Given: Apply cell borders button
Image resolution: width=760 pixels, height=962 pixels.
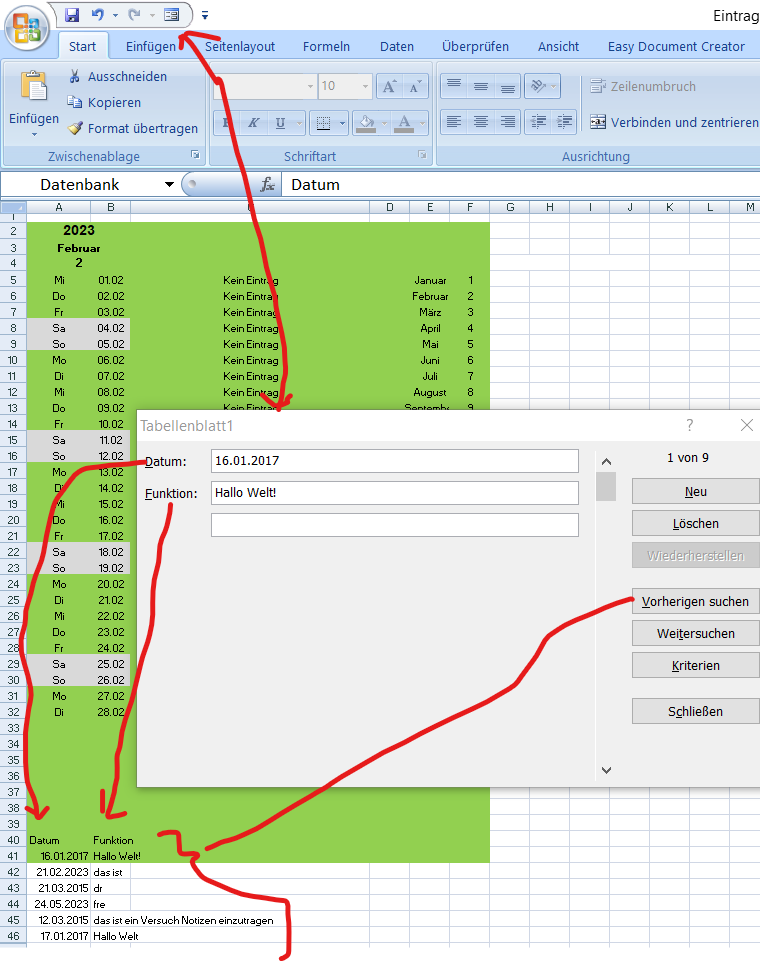Looking at the screenshot, I should pos(323,123).
